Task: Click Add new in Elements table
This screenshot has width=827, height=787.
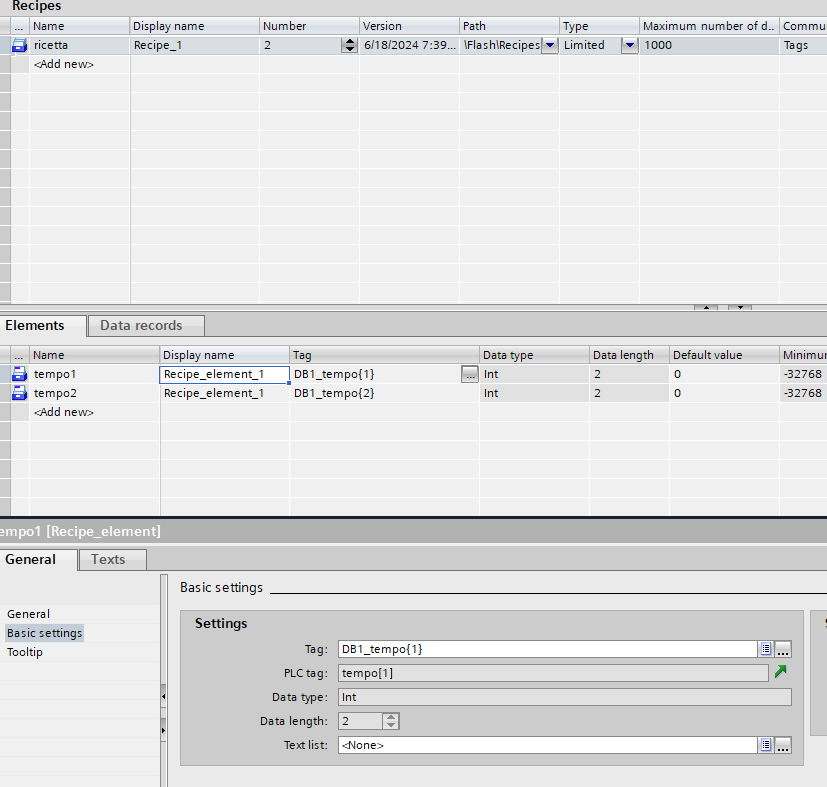Action: (64, 412)
